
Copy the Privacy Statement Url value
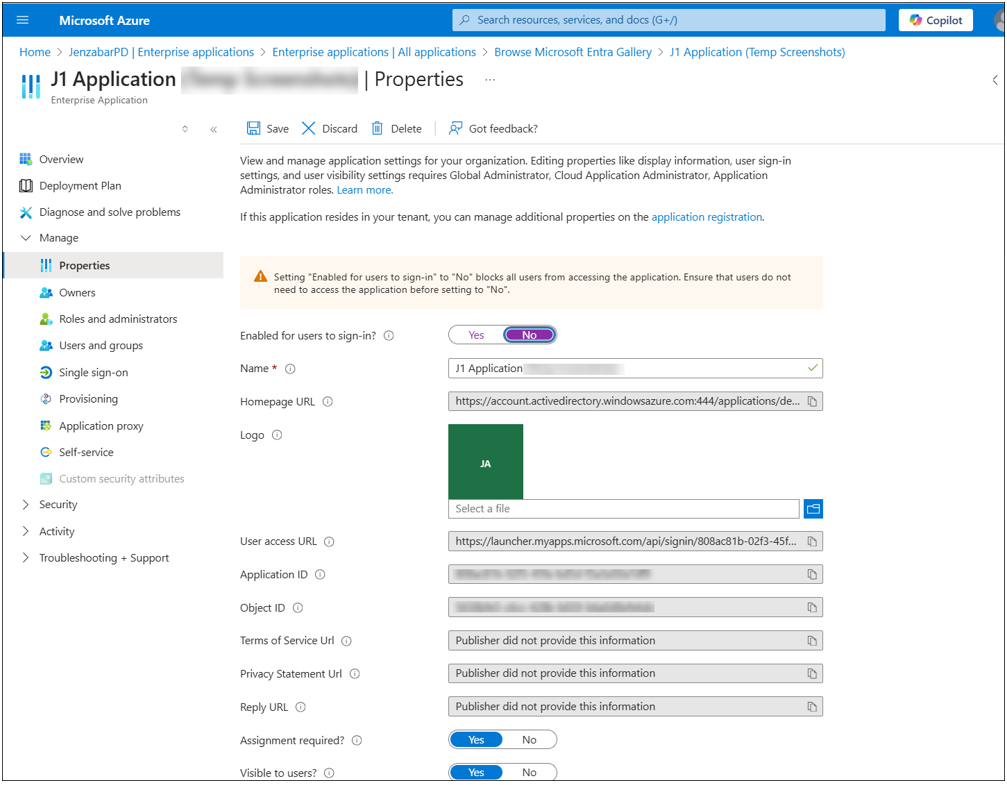[812, 674]
